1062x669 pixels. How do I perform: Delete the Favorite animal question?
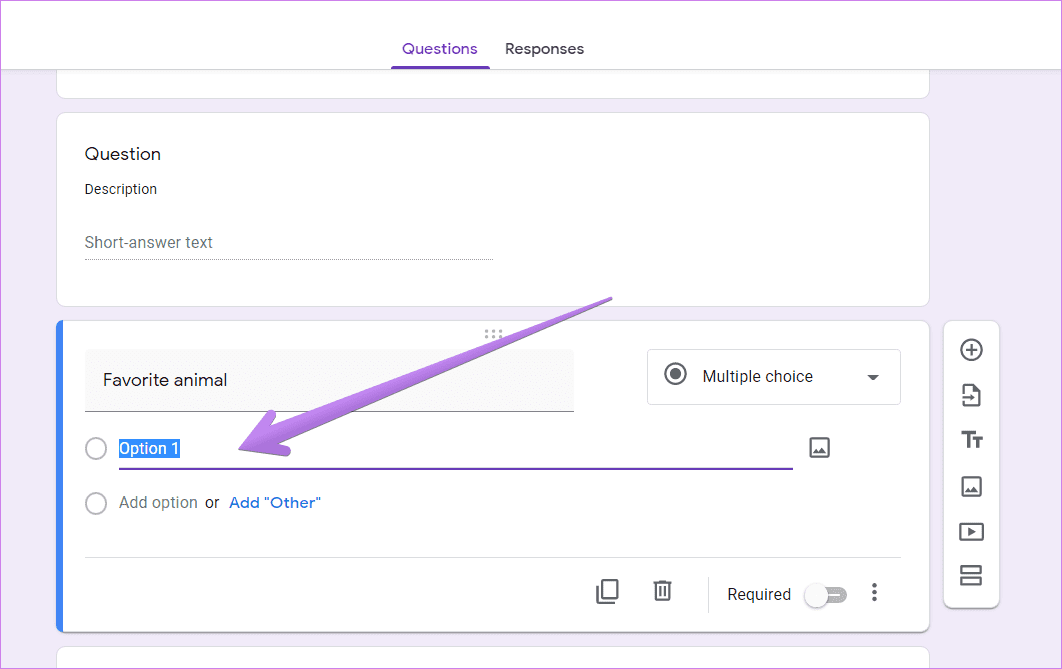(662, 590)
